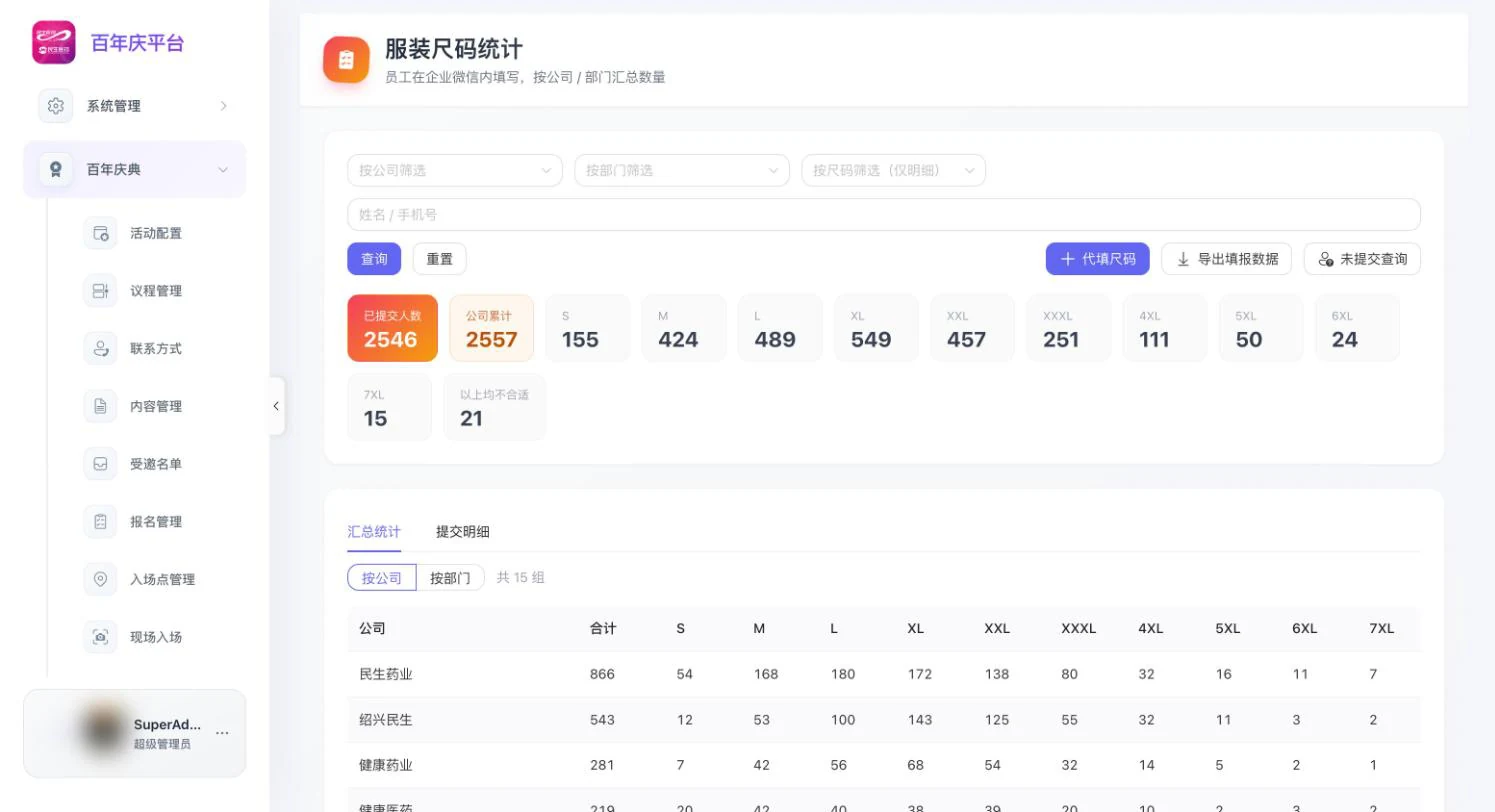Switch to the 提交明细 tab
1495x812 pixels.
point(463,532)
